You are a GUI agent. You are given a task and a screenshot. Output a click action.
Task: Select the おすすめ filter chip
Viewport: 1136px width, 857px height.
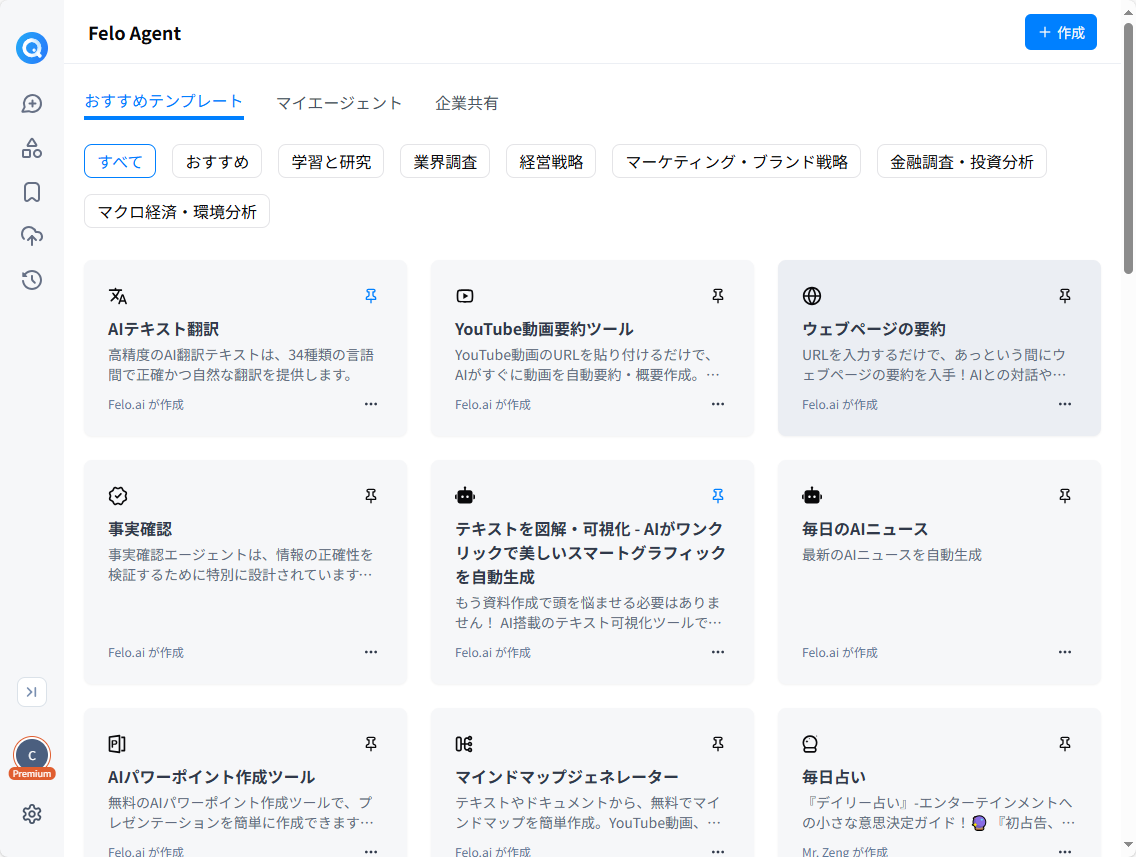point(217,162)
